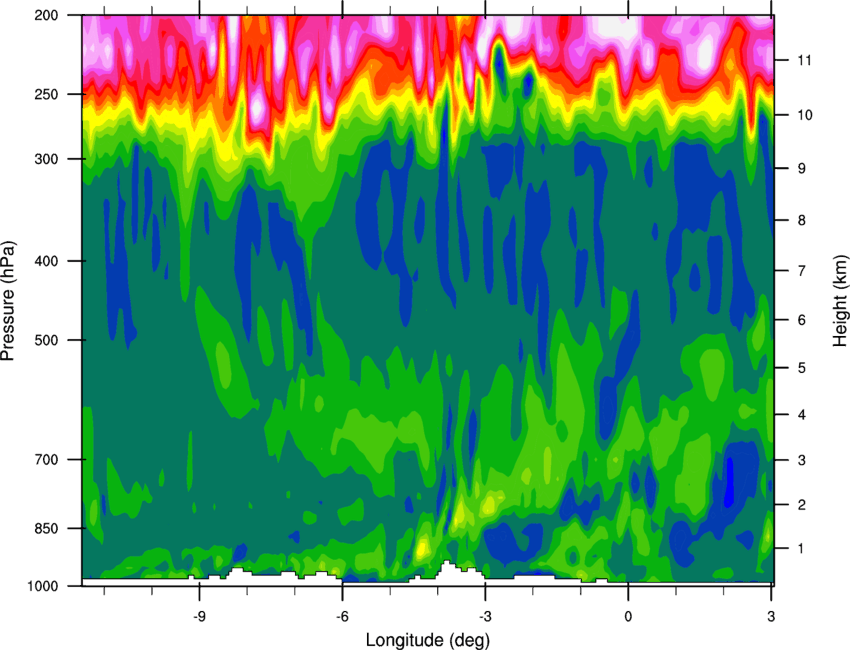Select the 300 pressure tick label
Screen dimensions: 850x650
click(47, 159)
